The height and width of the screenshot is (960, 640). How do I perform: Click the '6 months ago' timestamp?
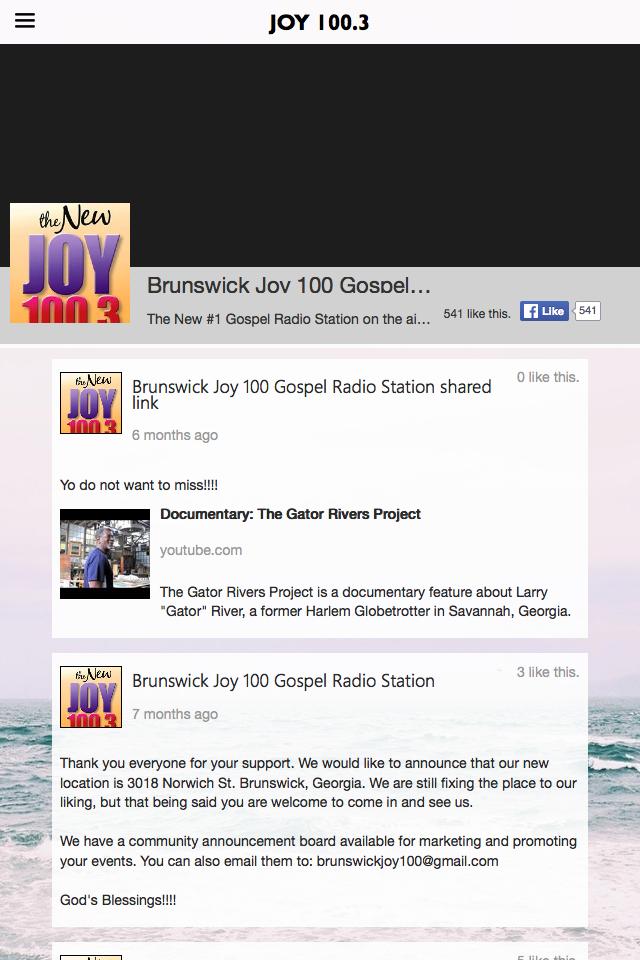click(175, 435)
